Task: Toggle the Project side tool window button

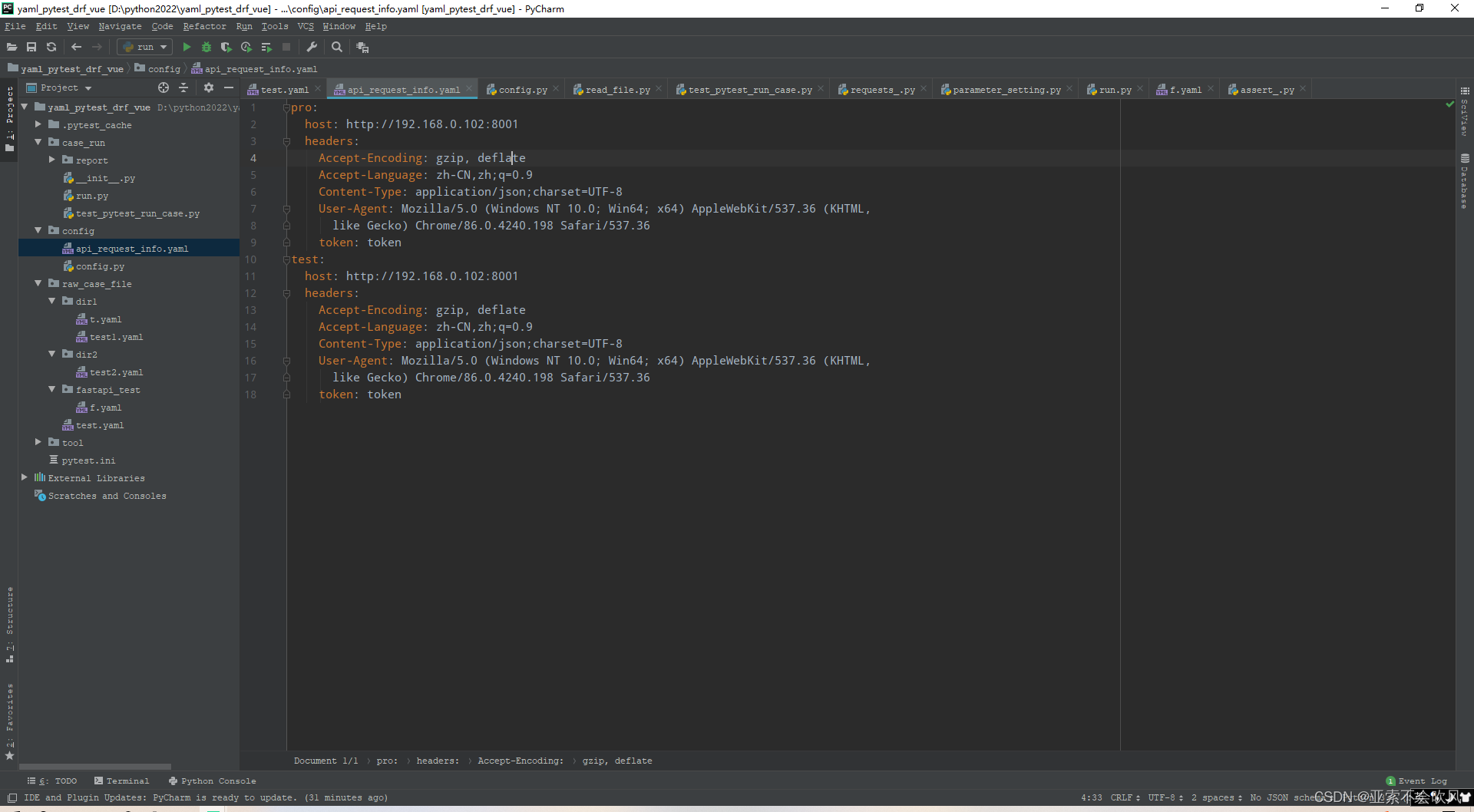Action: coord(10,118)
